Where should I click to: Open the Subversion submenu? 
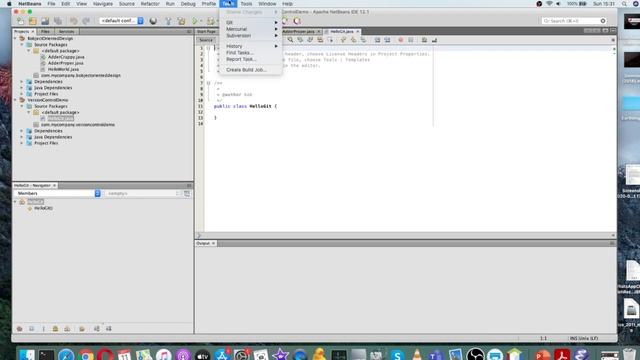pyautogui.click(x=251, y=36)
